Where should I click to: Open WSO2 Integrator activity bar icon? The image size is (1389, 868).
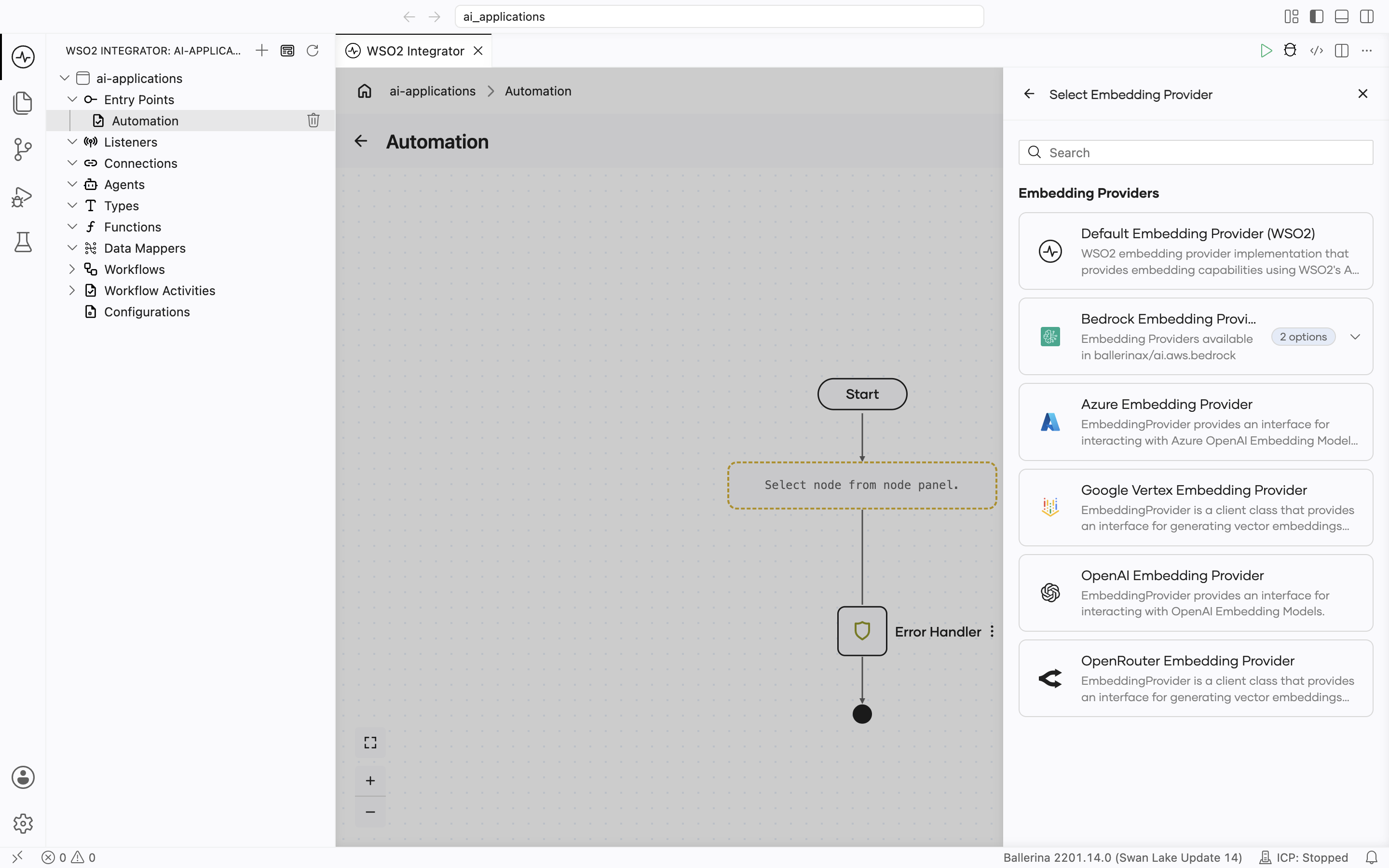23,57
